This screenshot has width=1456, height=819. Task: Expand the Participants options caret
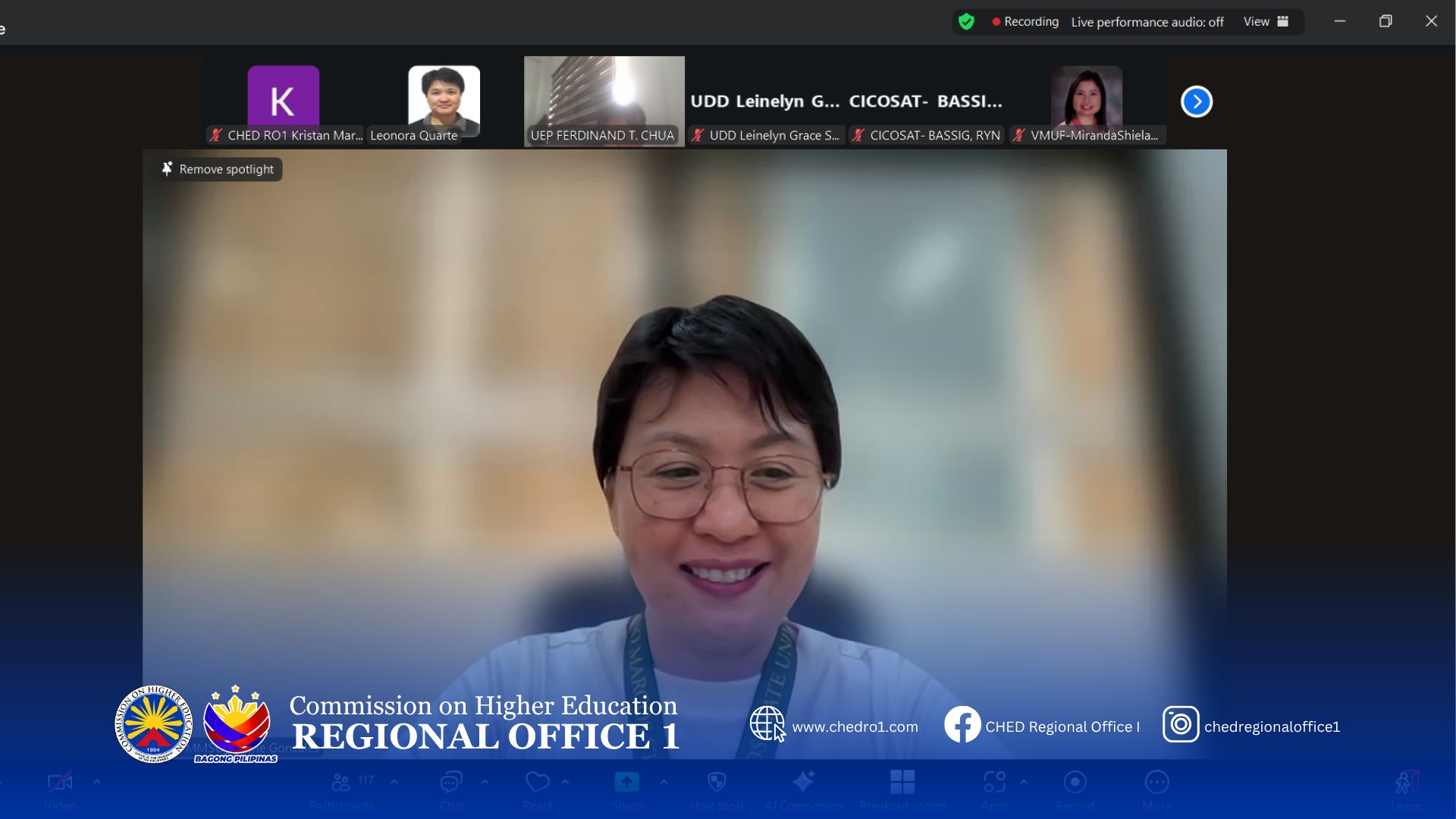coord(394,782)
